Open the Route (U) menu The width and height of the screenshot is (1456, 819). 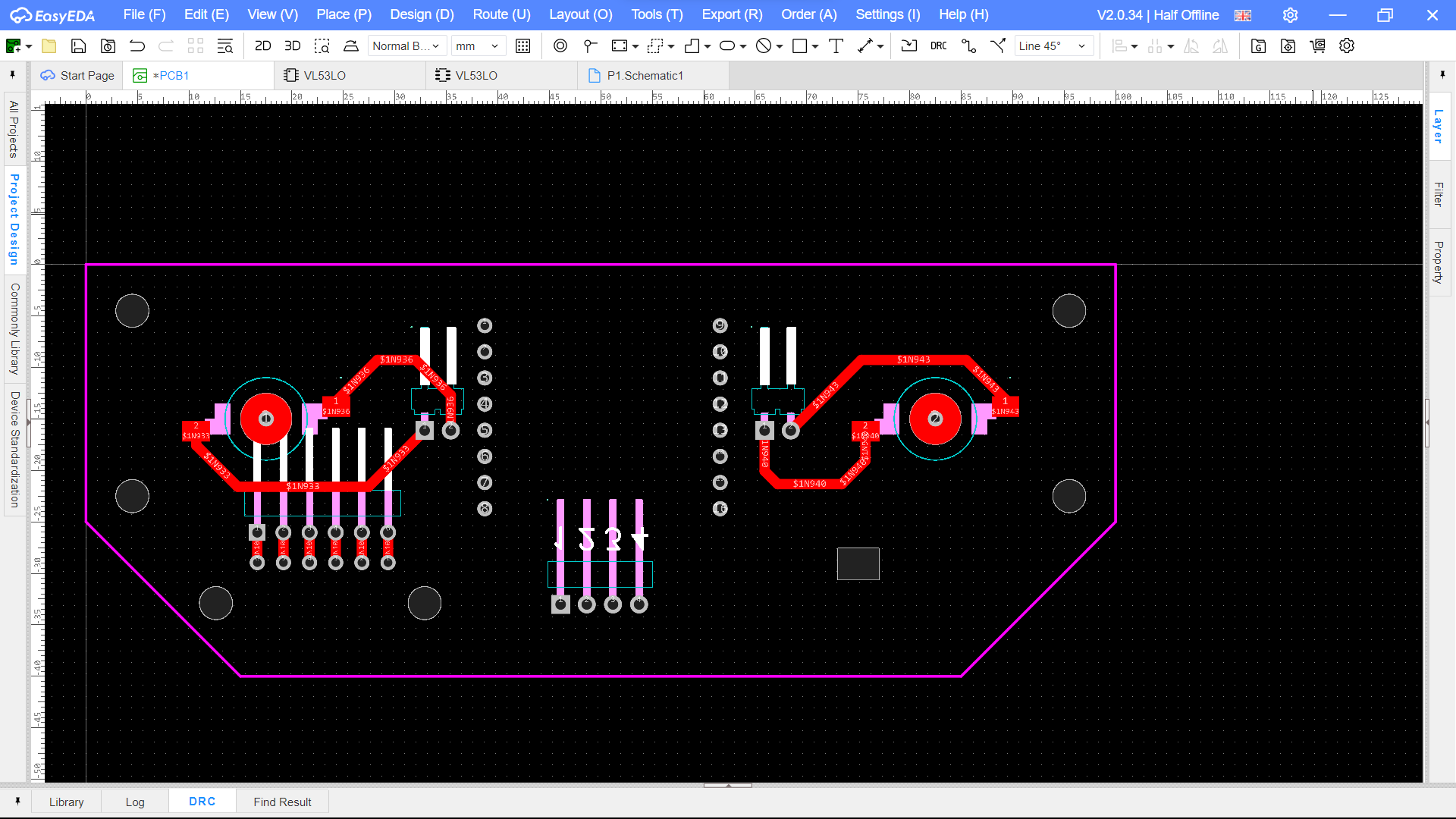pyautogui.click(x=501, y=14)
